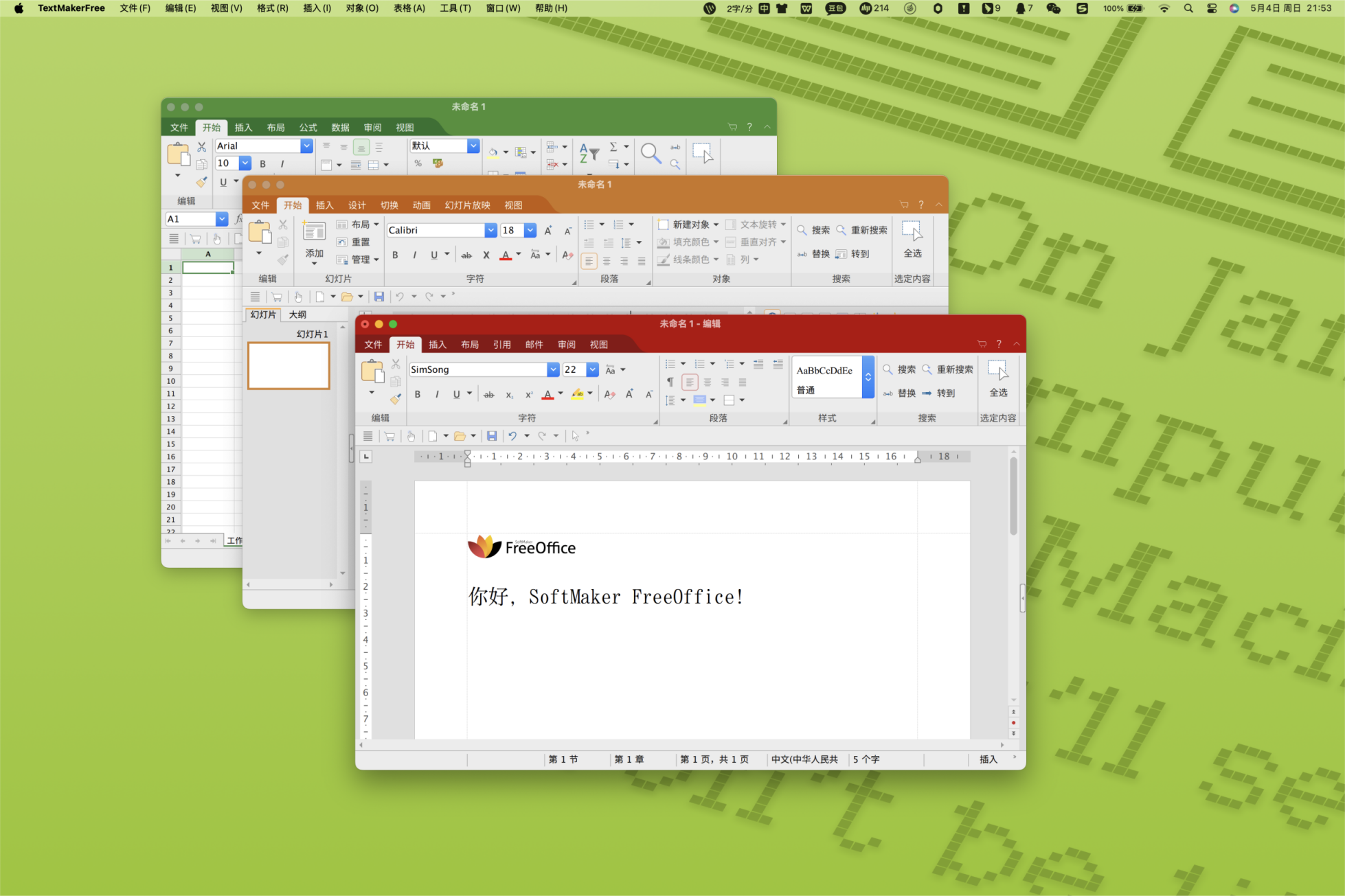The image size is (1345, 896).
Task: Toggle Bold in the Presentations window ribbon
Action: 395,255
